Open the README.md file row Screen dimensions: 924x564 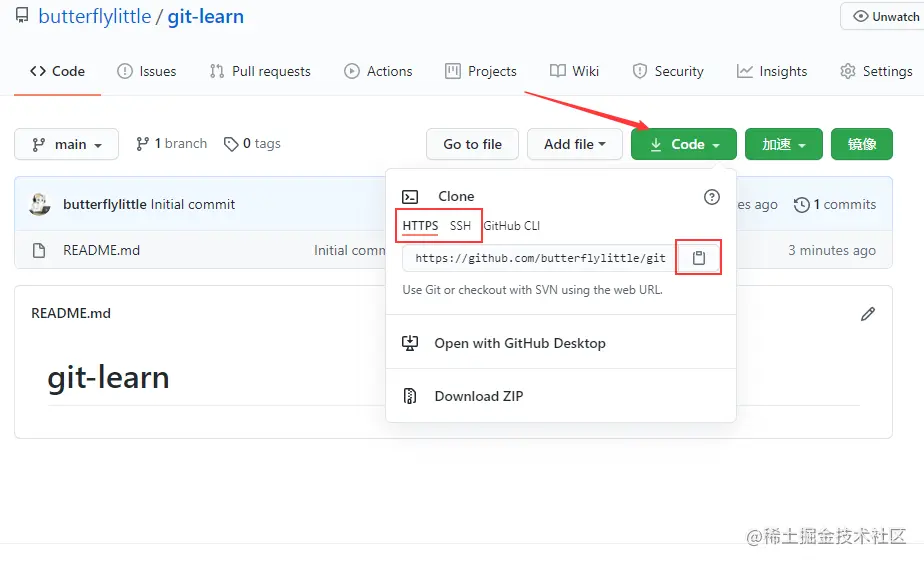pos(453,250)
